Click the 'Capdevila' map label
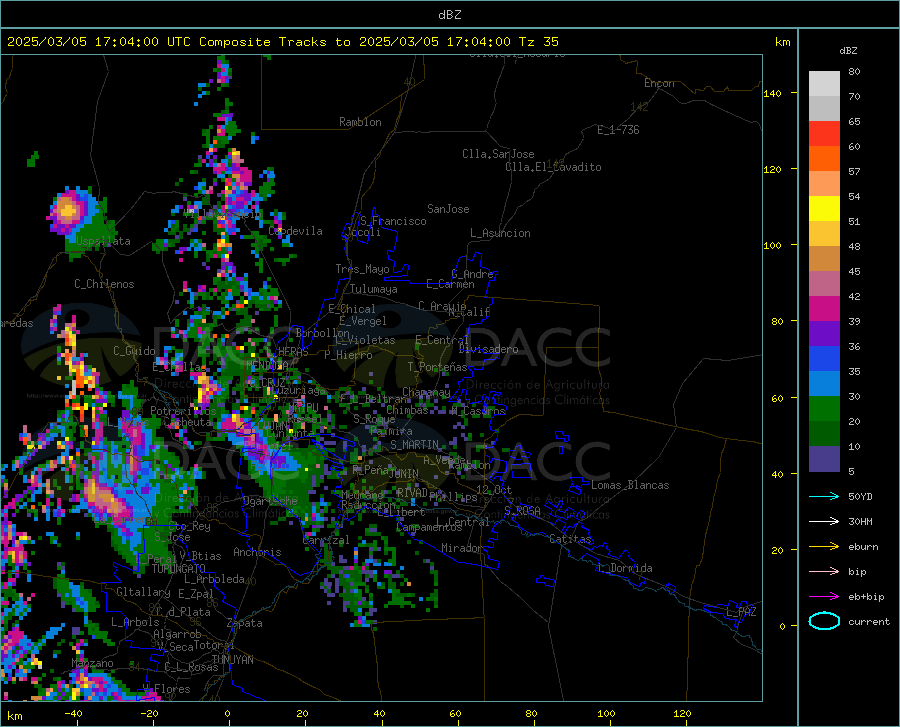Screen dimensions: 900x727 pos(295,231)
